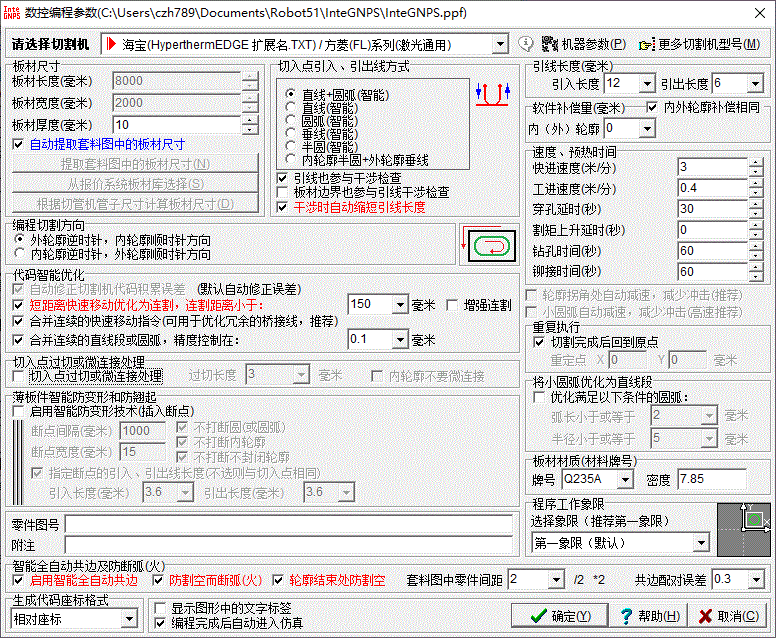This screenshot has width=776, height=638.
Task: Toggle 自动提取套料图中的板材尺寸 checkbox
Action: (18, 144)
